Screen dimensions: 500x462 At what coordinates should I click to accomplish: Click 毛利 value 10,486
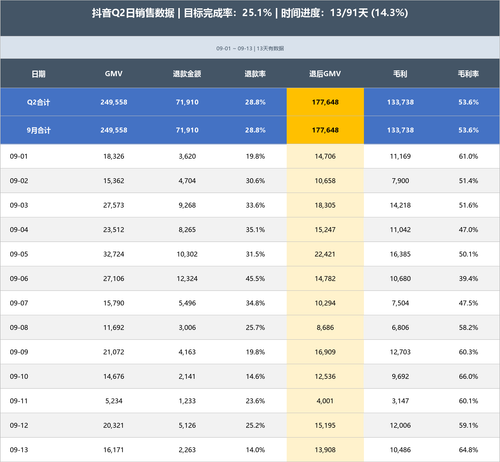(x=400, y=450)
